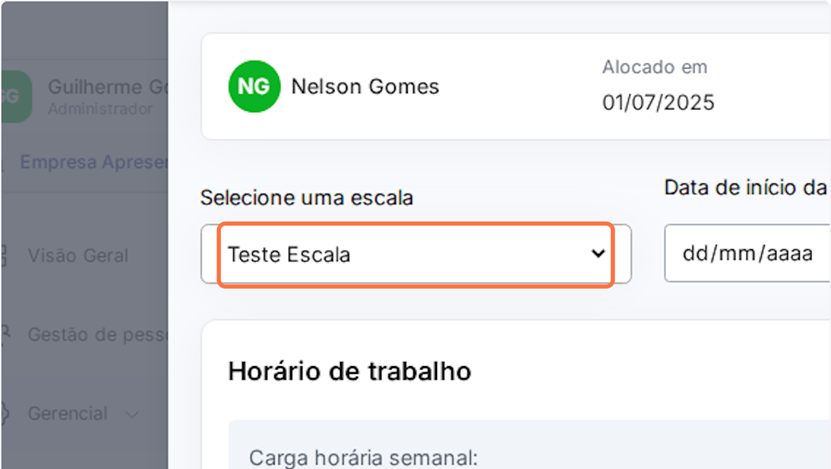Image resolution: width=831 pixels, height=469 pixels.
Task: Click the Carga horária semanal label
Action: (x=364, y=458)
